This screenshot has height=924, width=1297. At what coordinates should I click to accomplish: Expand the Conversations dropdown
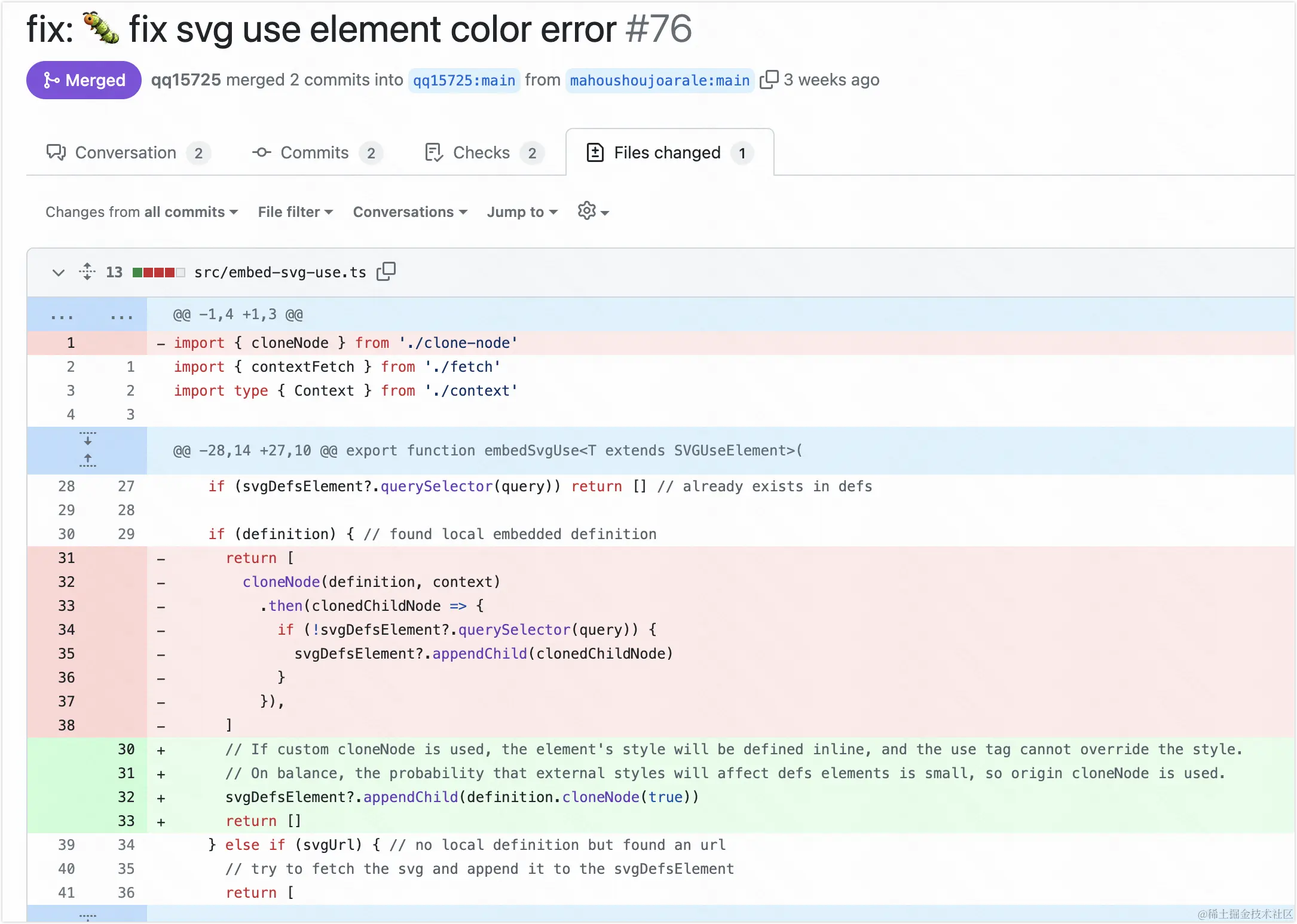[x=410, y=212]
